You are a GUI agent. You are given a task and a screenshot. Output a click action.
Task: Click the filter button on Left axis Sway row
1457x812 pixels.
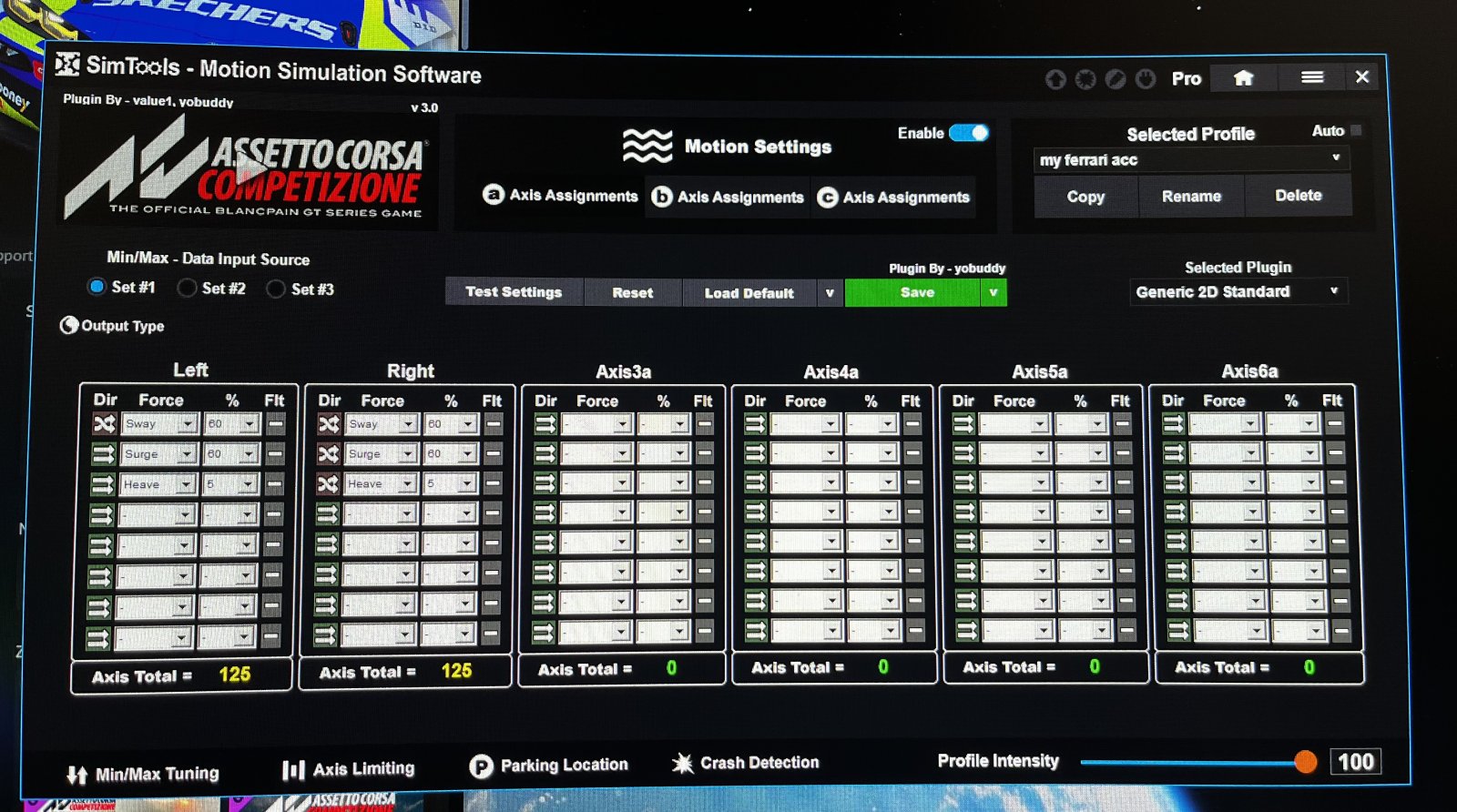click(x=275, y=423)
